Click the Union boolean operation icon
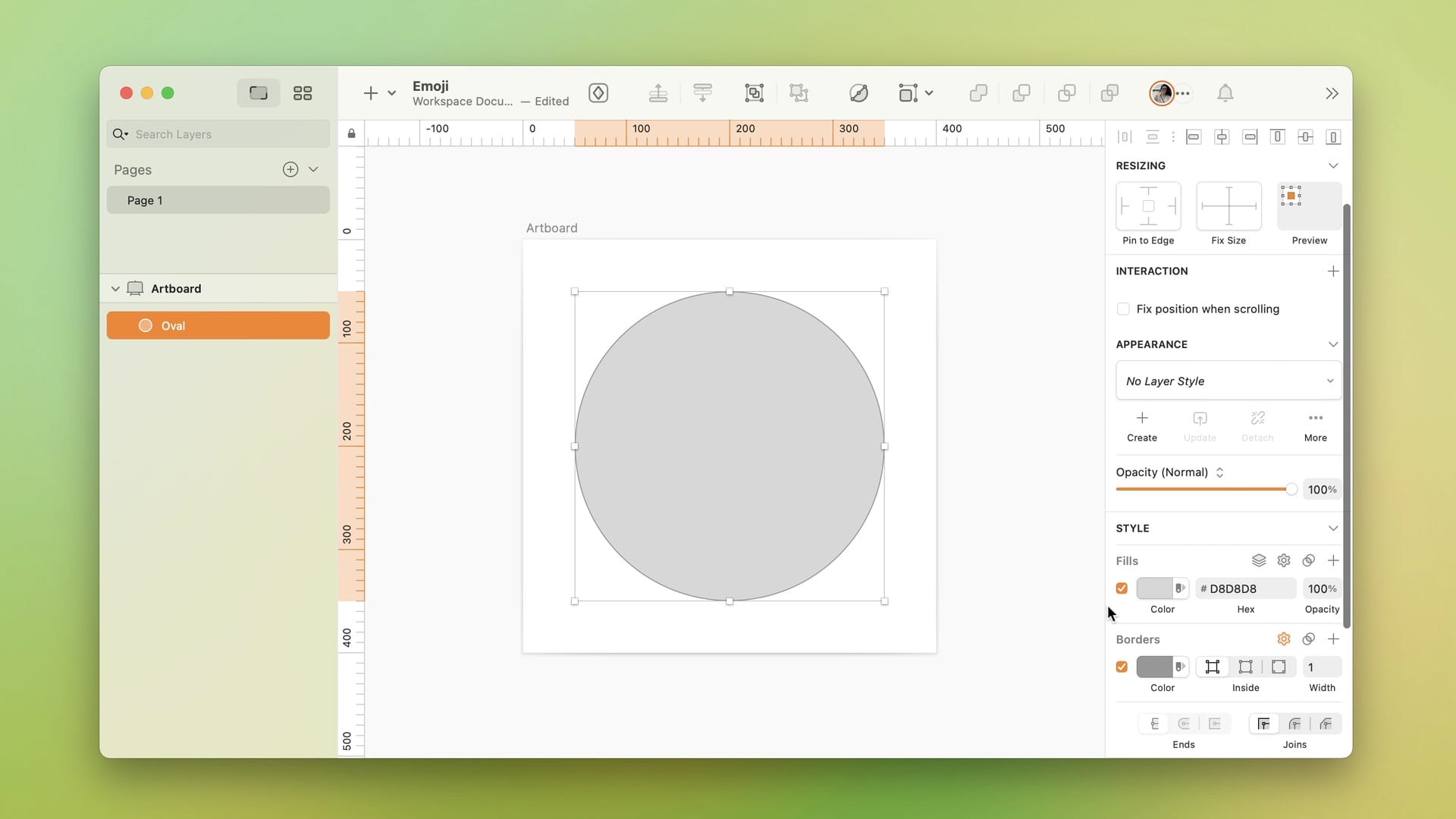This screenshot has height=819, width=1456. tap(978, 93)
